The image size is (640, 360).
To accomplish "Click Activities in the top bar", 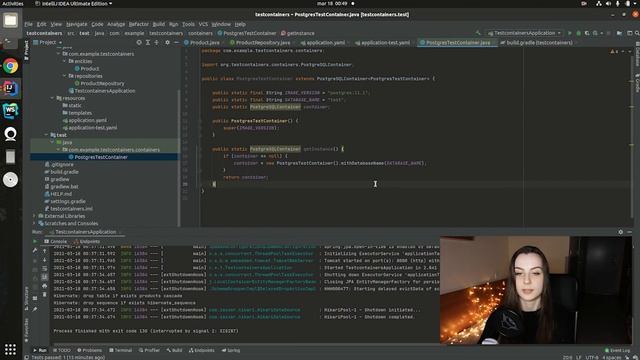I will (13, 4).
